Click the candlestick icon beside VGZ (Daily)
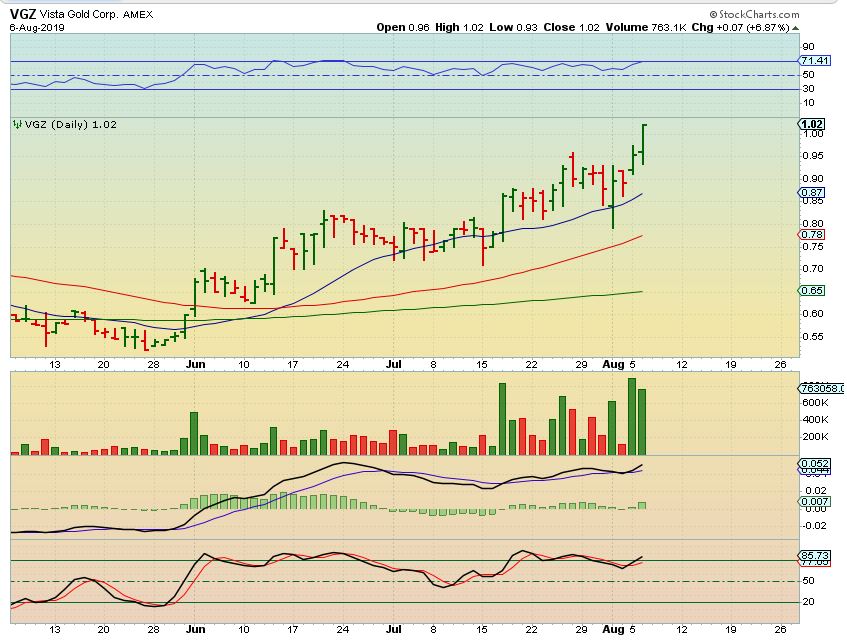847x641 pixels. tap(18, 125)
